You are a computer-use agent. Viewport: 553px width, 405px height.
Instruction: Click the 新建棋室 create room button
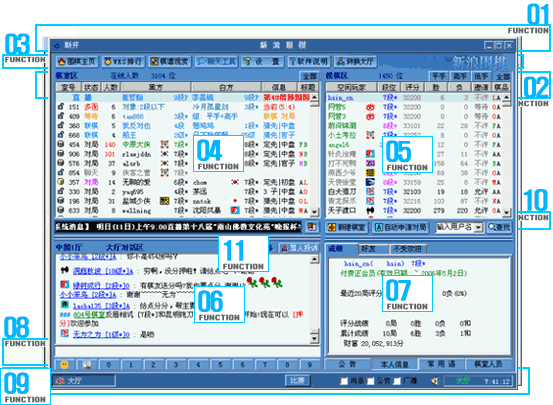point(347,228)
